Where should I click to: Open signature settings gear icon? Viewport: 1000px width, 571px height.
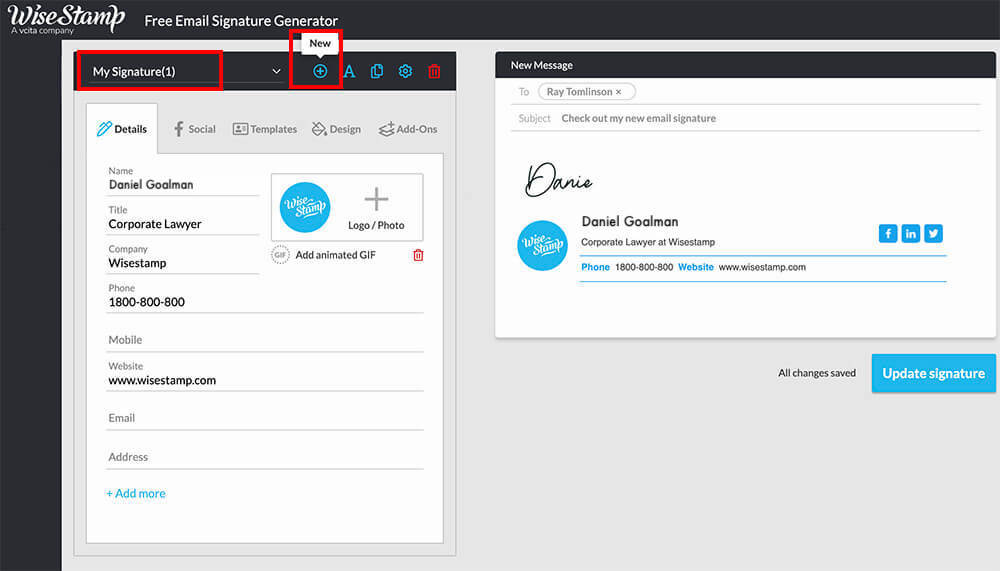coord(405,71)
